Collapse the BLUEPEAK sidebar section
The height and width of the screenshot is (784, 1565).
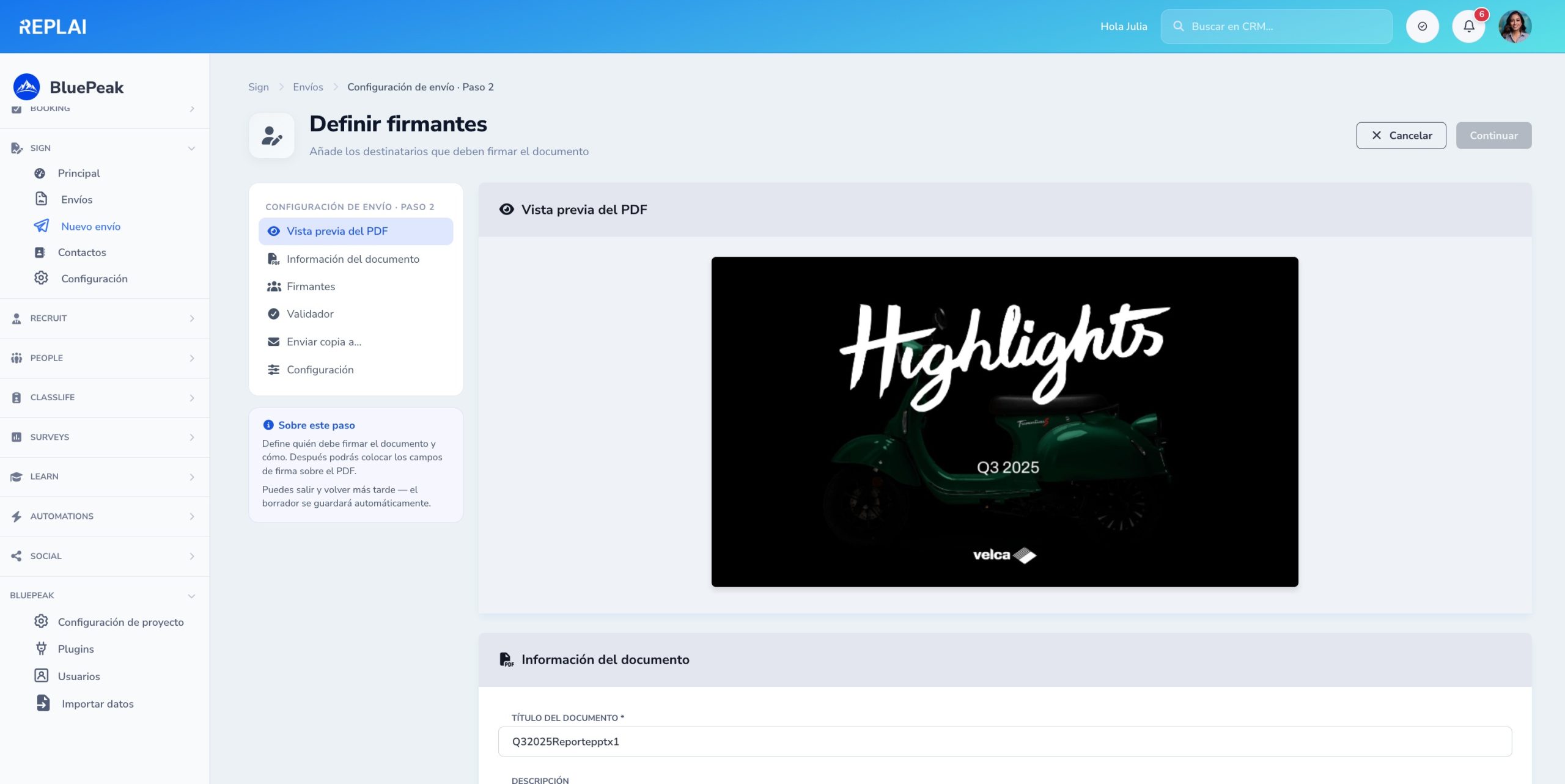pyautogui.click(x=191, y=596)
